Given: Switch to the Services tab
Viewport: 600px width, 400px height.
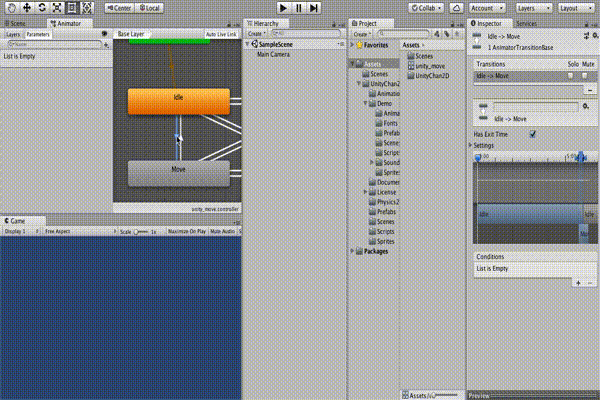Looking at the screenshot, I should [x=527, y=22].
